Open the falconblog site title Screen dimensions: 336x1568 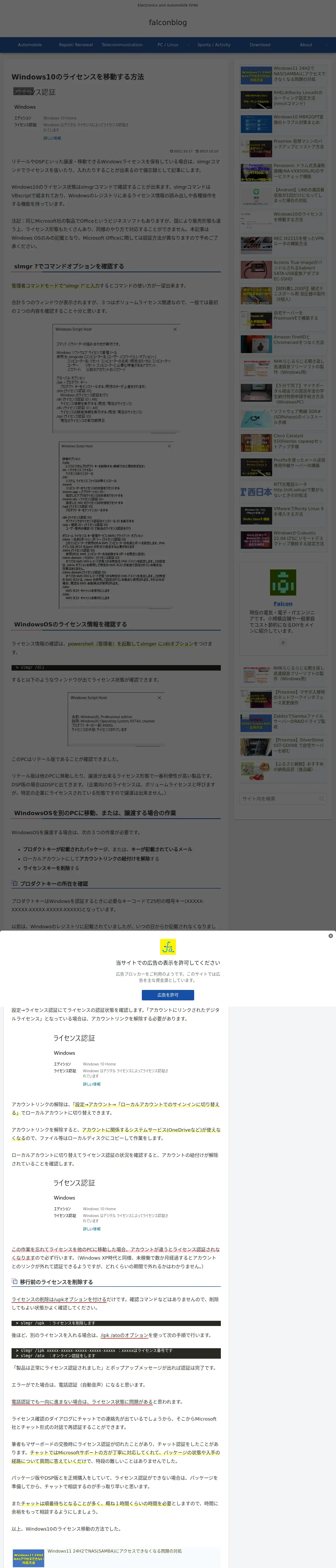point(168,22)
